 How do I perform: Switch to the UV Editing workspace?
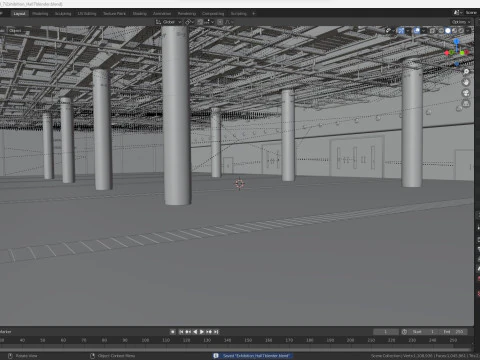coord(87,14)
